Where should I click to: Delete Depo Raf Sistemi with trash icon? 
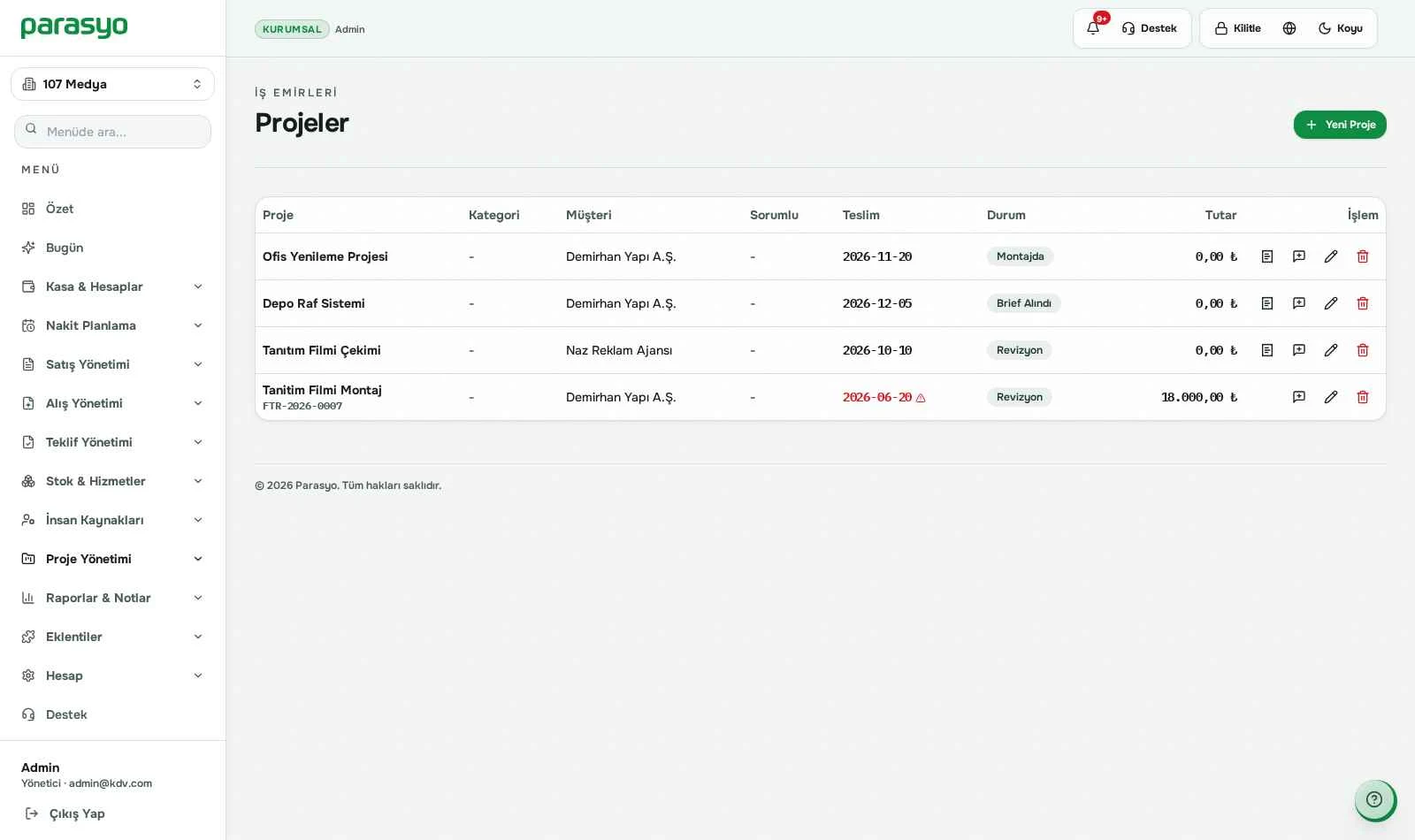click(x=1363, y=303)
